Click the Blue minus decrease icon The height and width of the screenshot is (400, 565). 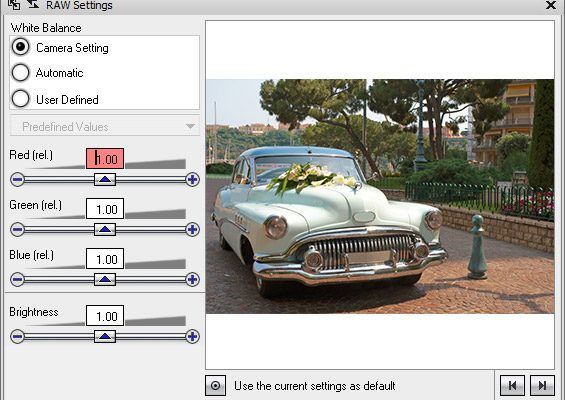(x=17, y=279)
